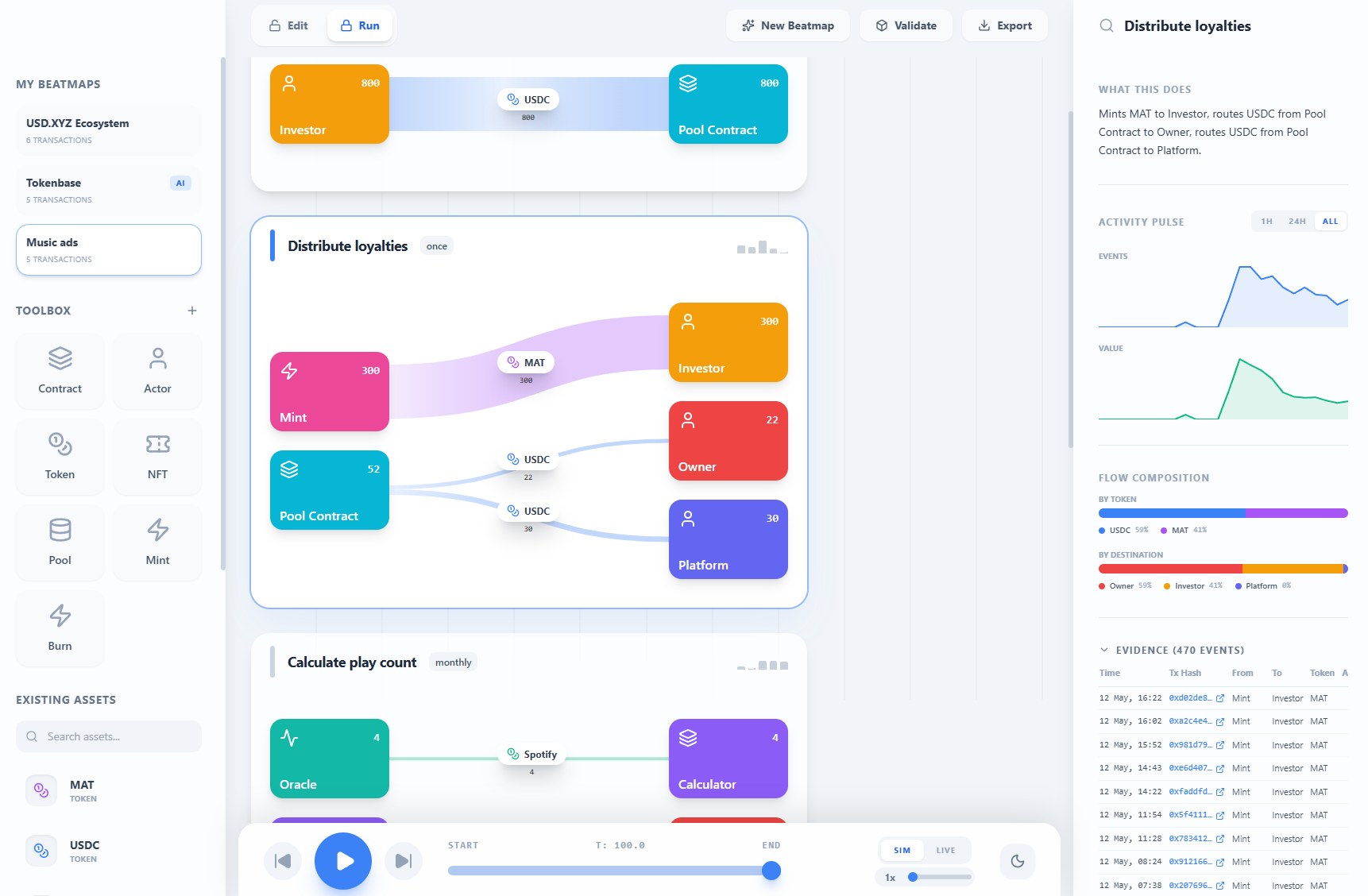The image size is (1368, 896).
Task: Open external link for tx 0xfaddfd
Action: coord(1220,792)
